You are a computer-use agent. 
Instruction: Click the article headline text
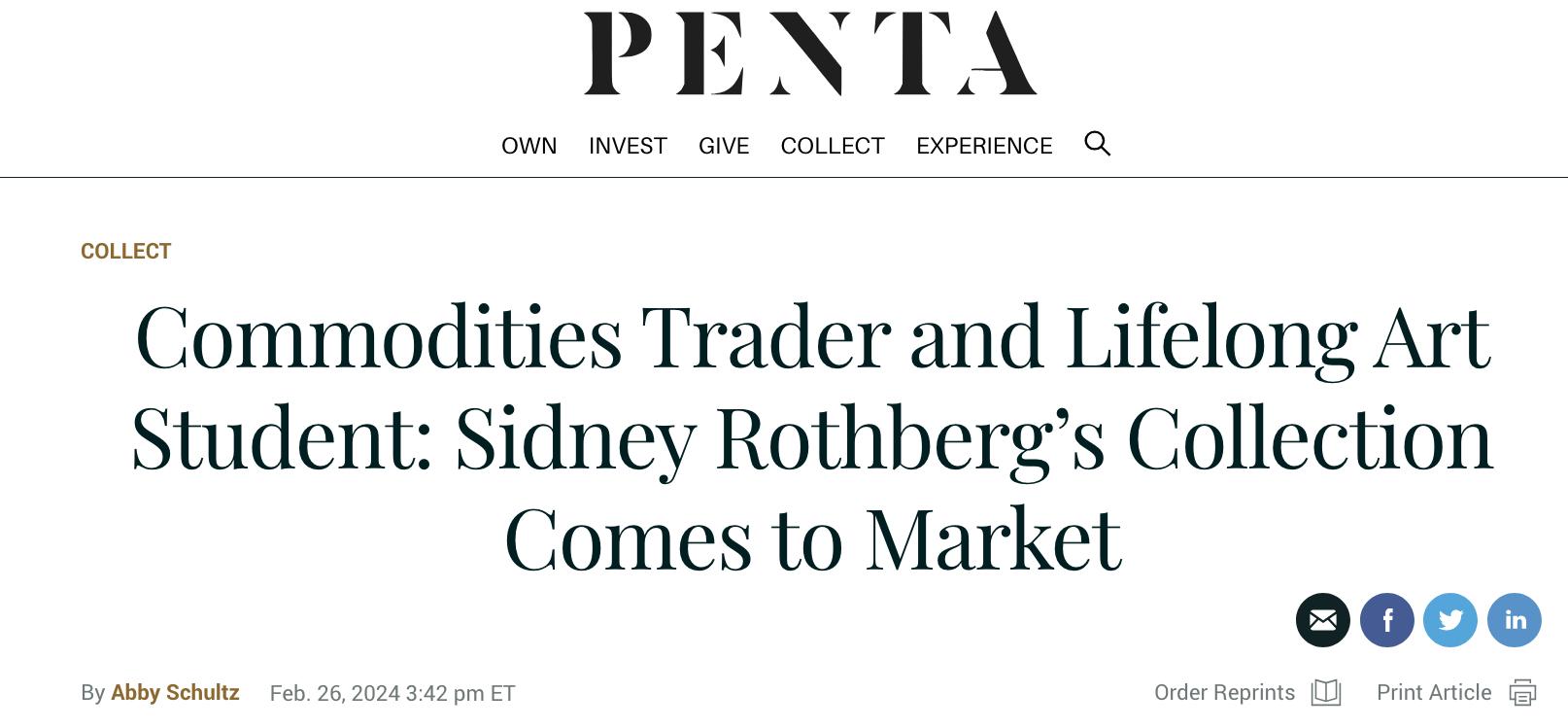coord(812,436)
